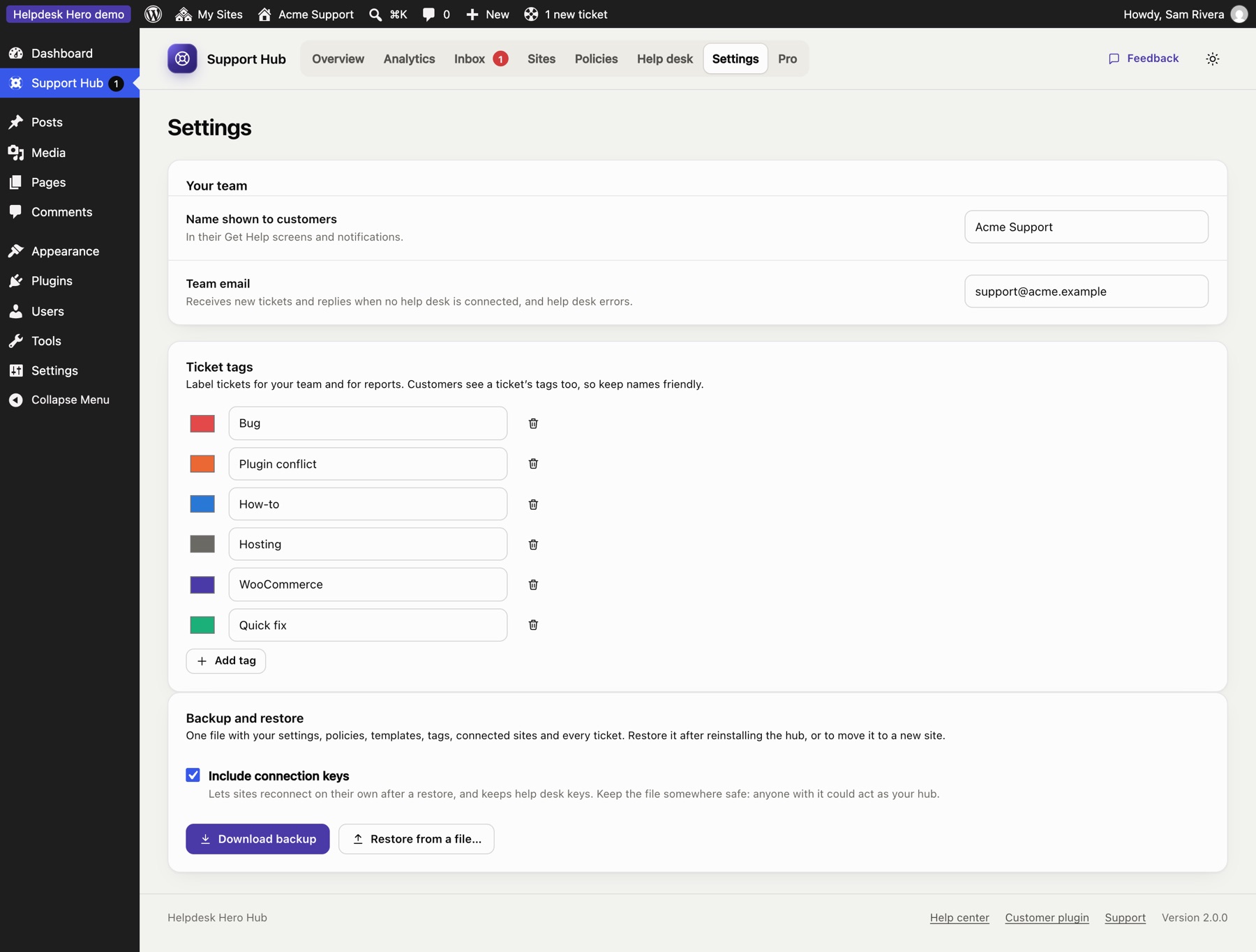
Task: Collapse the sidebar menu
Action: click(x=70, y=400)
